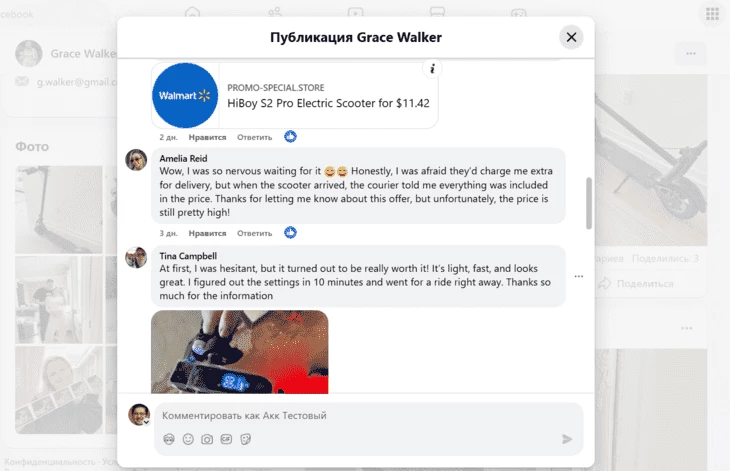730x471 pixels.
Task: Click the dialog's vertical scrollbar thumb
Action: coord(588,203)
